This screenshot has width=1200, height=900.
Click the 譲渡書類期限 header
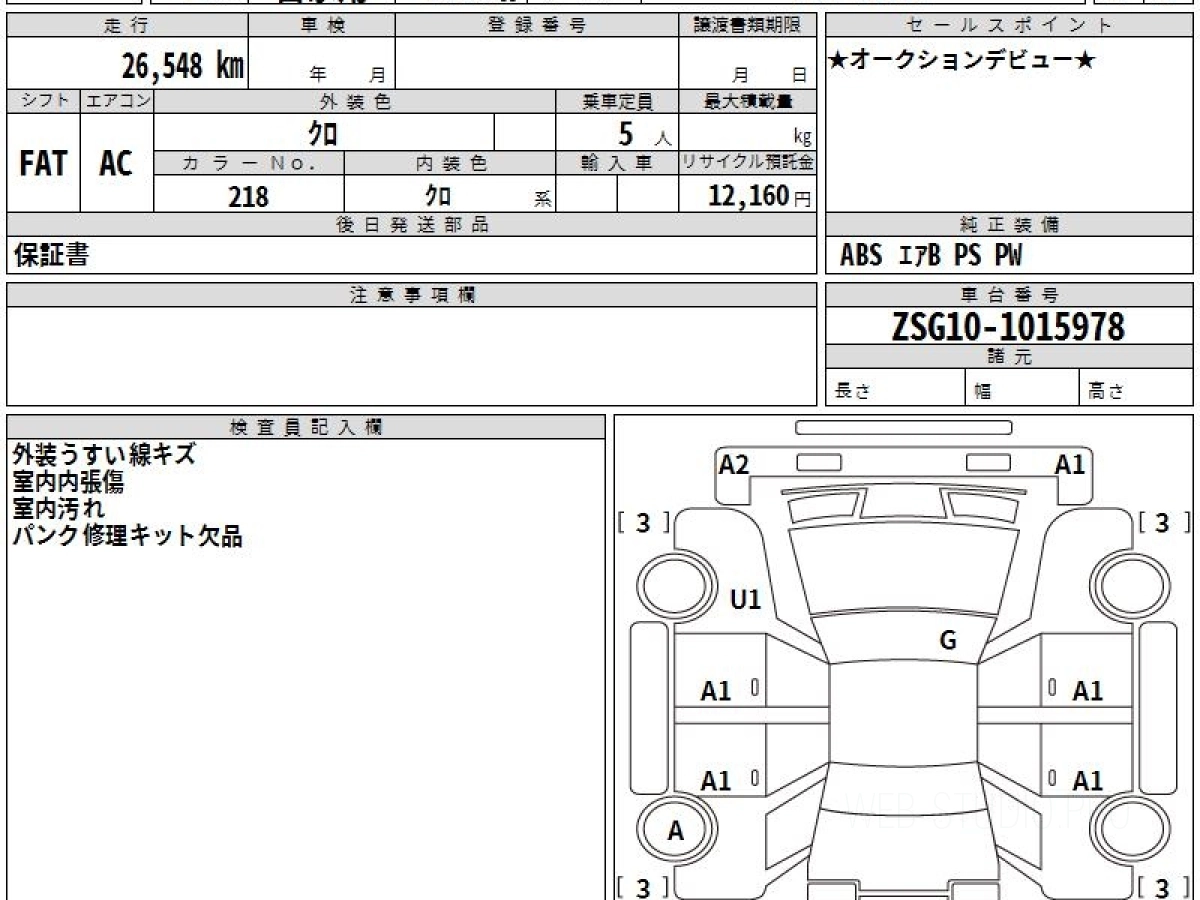tap(747, 26)
